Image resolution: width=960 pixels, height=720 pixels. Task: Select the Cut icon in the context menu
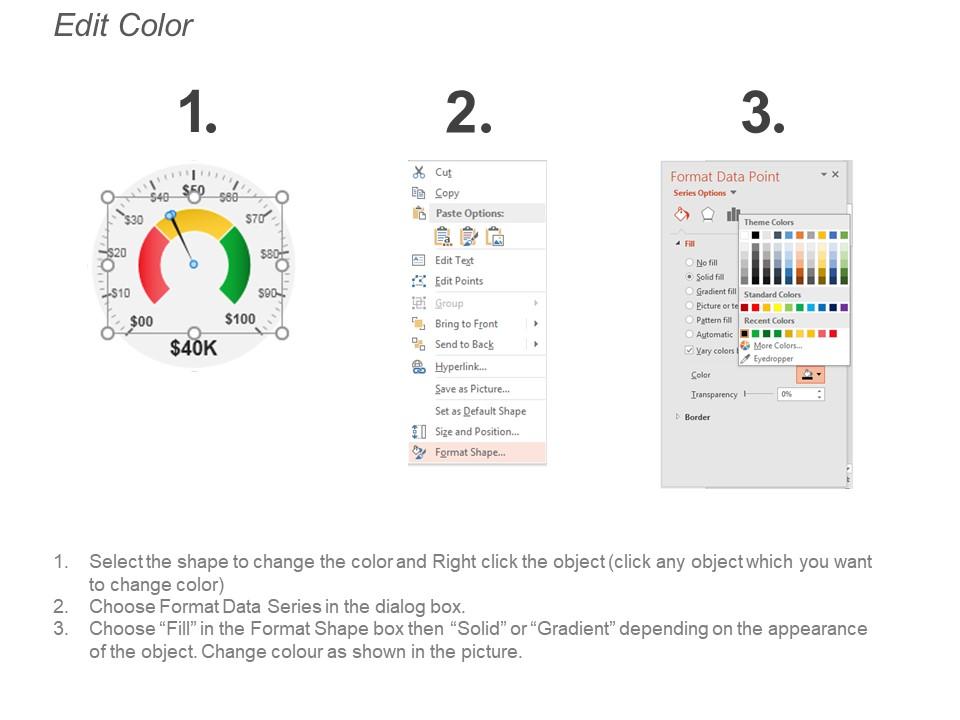pos(419,172)
